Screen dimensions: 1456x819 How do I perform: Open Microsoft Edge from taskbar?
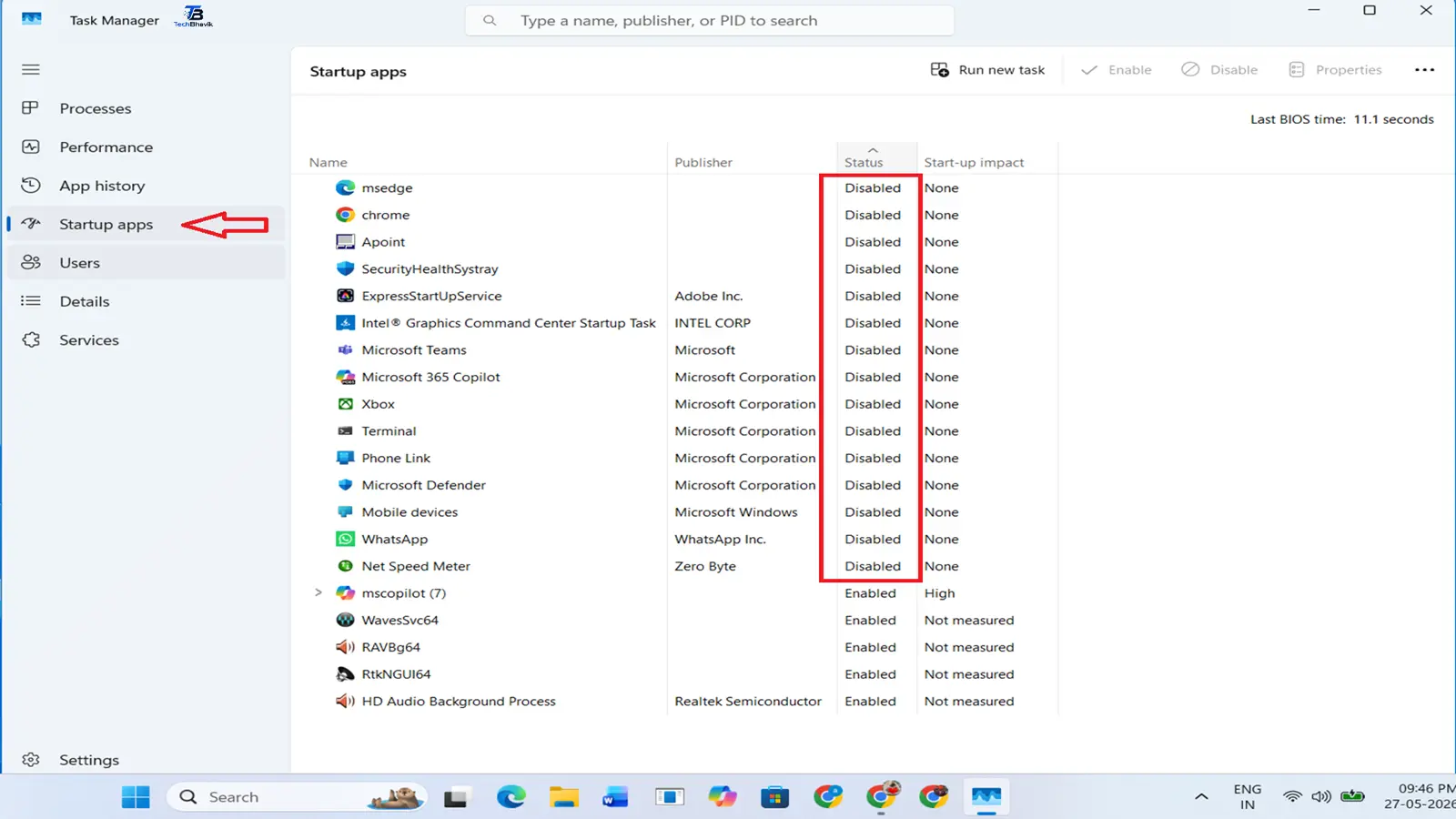[x=511, y=797]
